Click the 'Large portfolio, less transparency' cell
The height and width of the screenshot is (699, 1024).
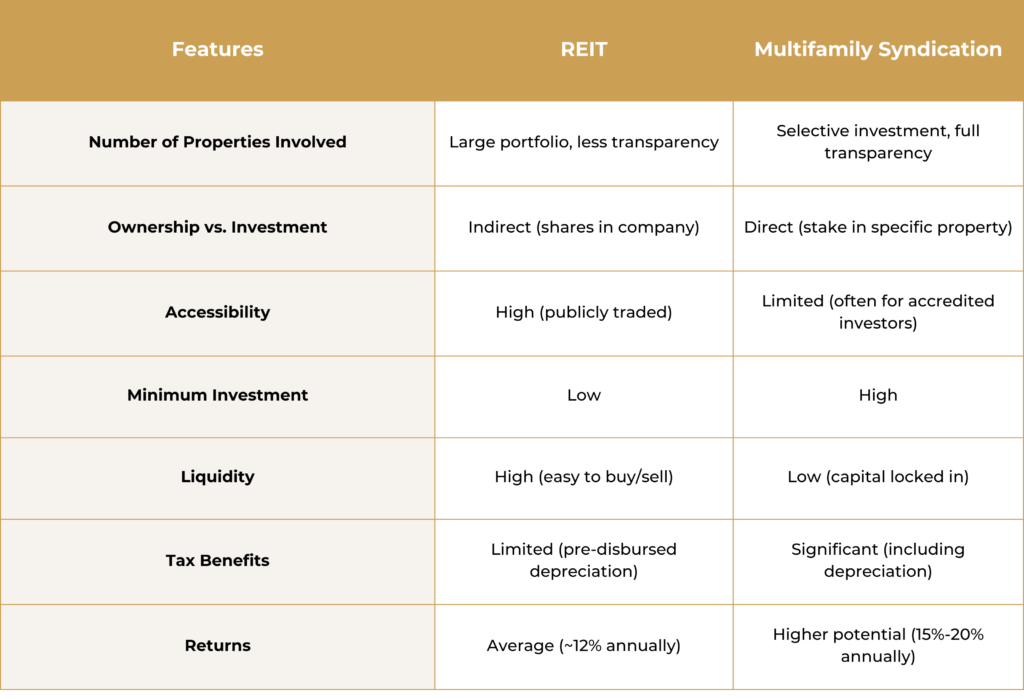pyautogui.click(x=584, y=142)
